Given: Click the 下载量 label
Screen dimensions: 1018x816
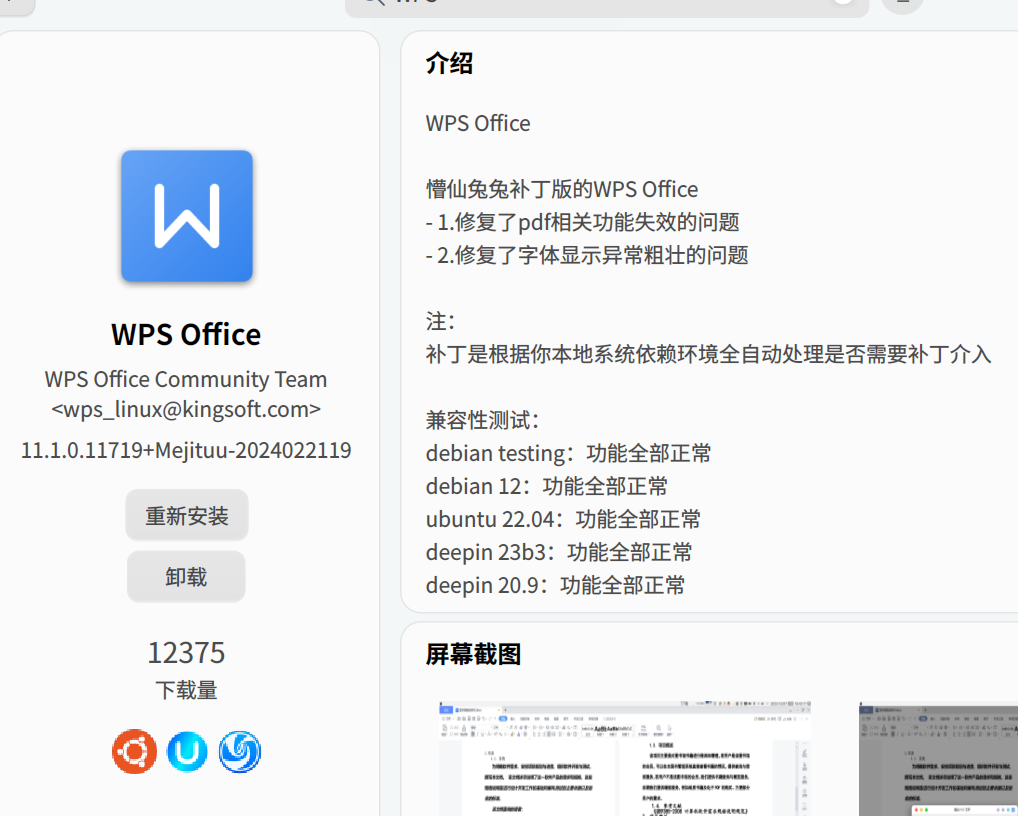Looking at the screenshot, I should pos(186,690).
